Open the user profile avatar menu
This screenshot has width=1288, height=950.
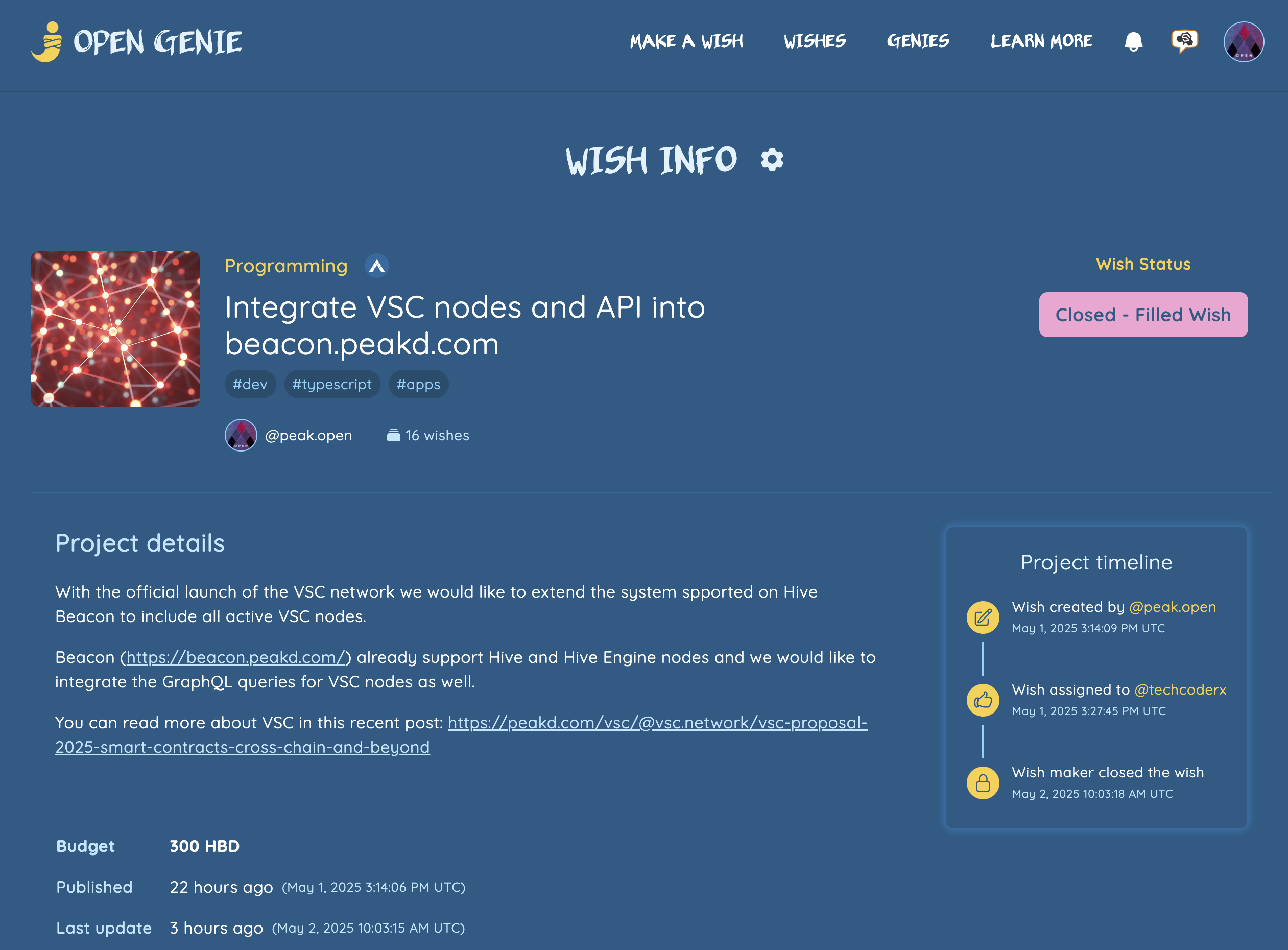pos(1244,41)
